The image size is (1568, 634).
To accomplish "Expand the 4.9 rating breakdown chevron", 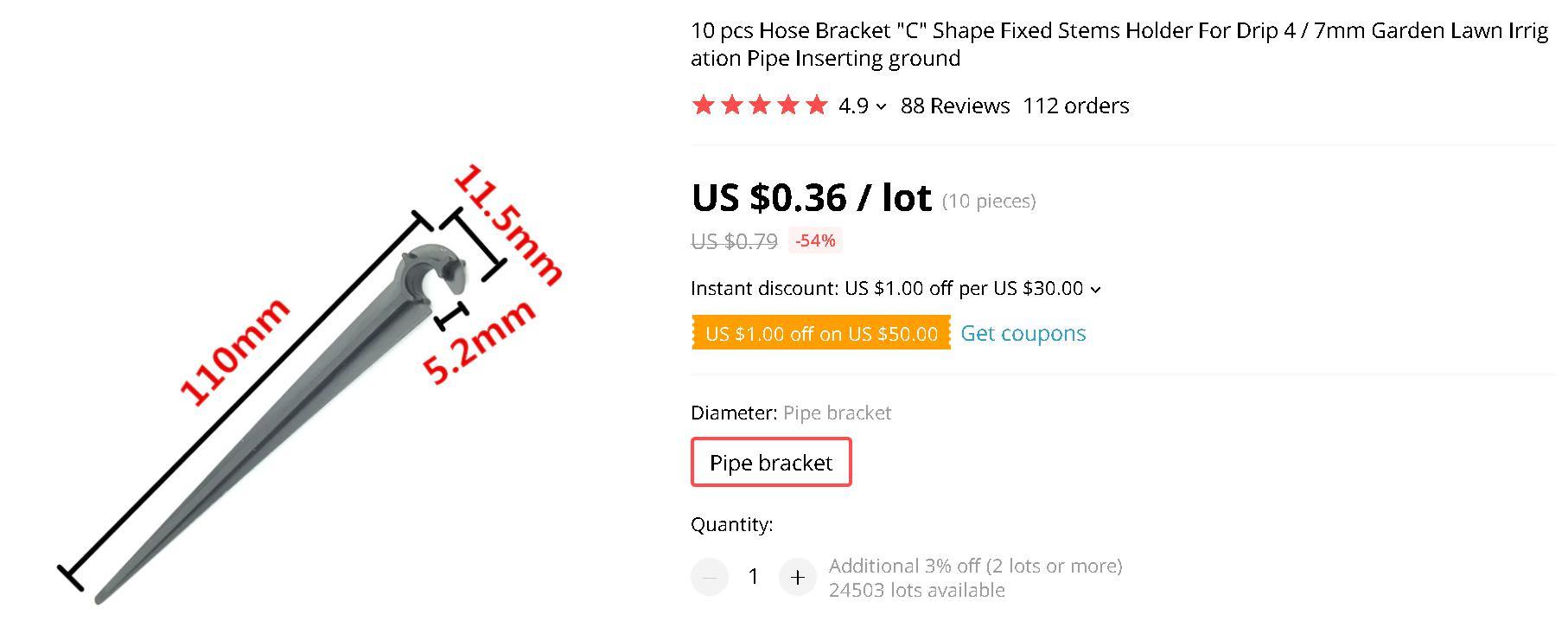I will pos(881,106).
